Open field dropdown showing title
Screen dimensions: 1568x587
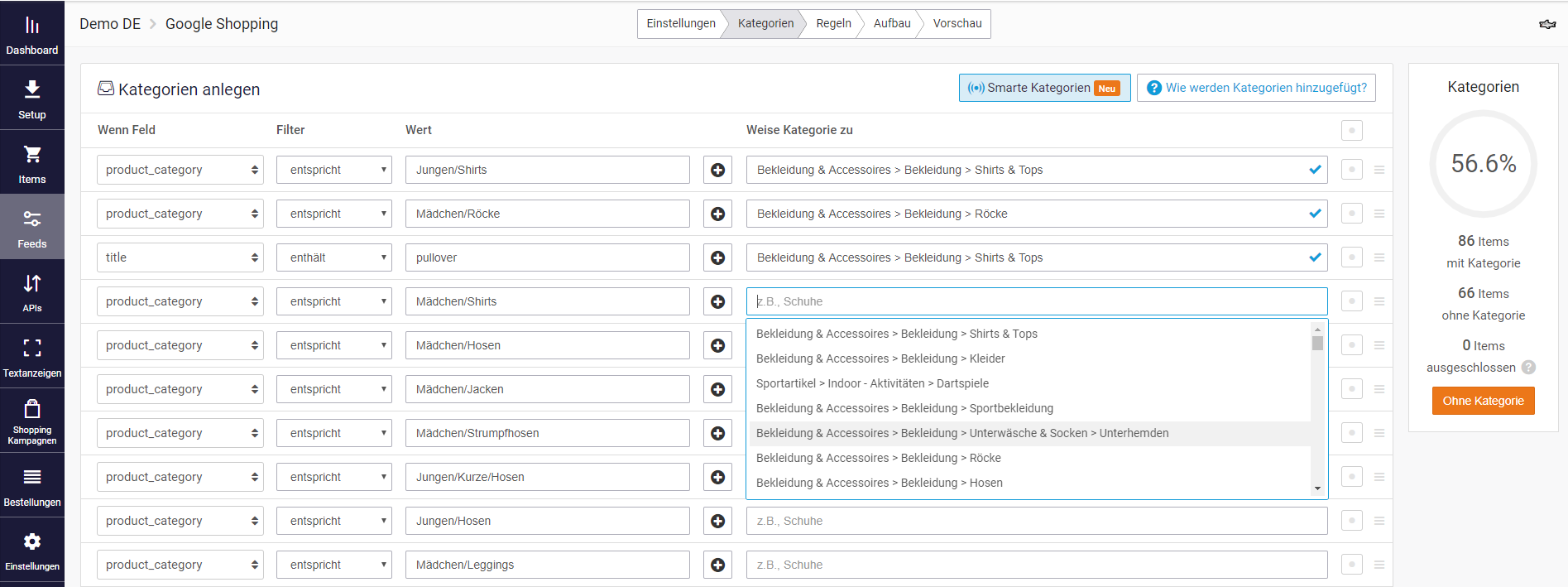tap(180, 257)
